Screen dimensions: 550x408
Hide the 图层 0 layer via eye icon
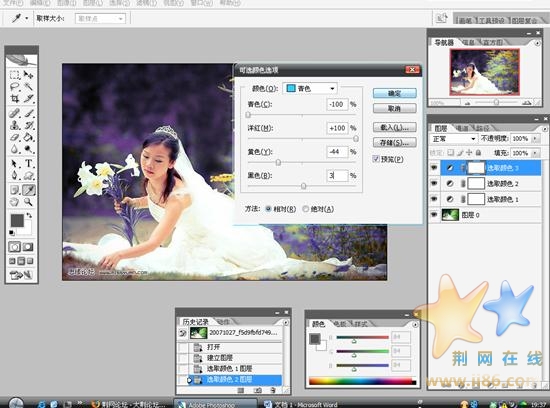pyautogui.click(x=434, y=214)
